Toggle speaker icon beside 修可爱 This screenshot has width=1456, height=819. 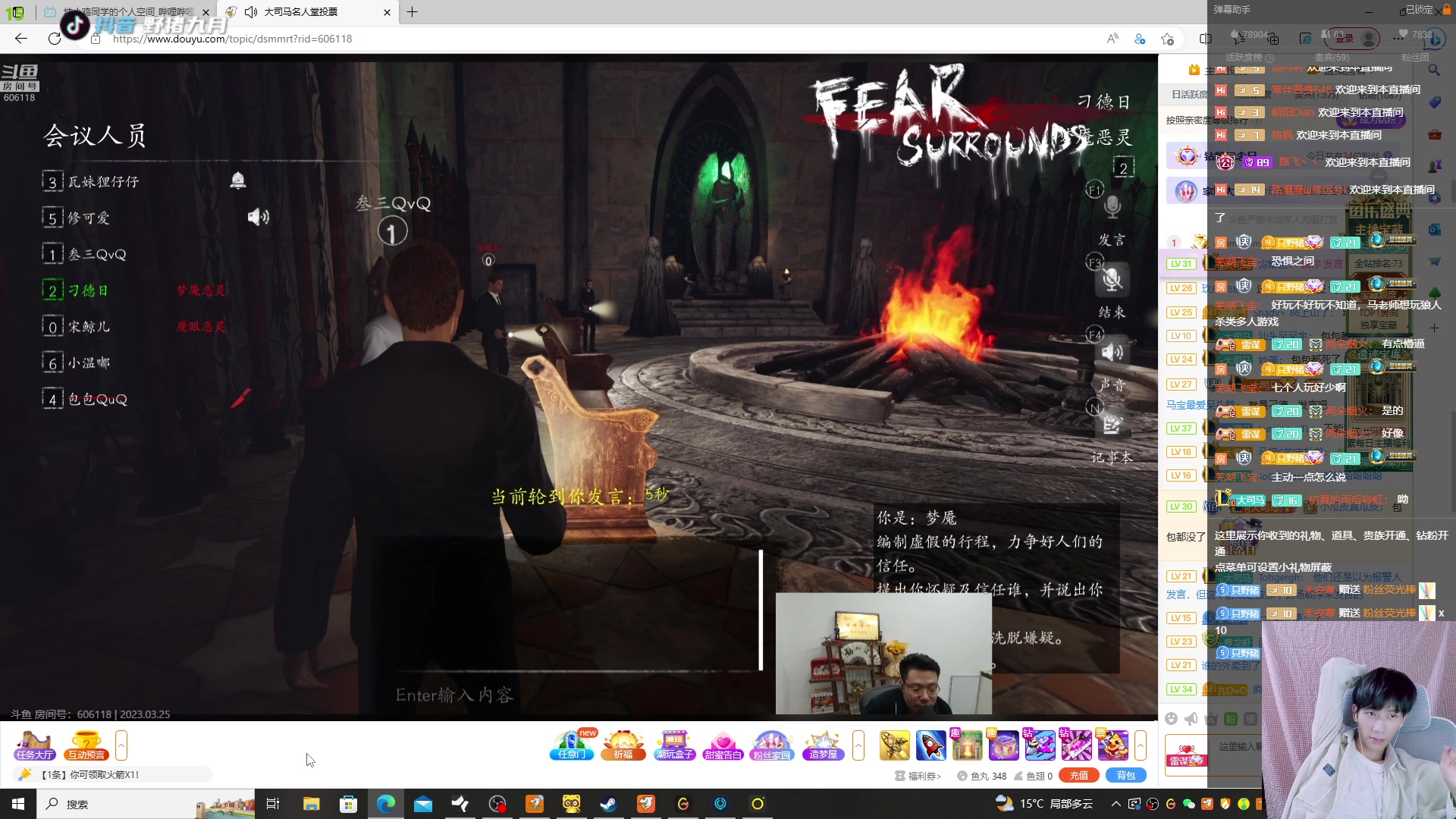[x=258, y=218]
